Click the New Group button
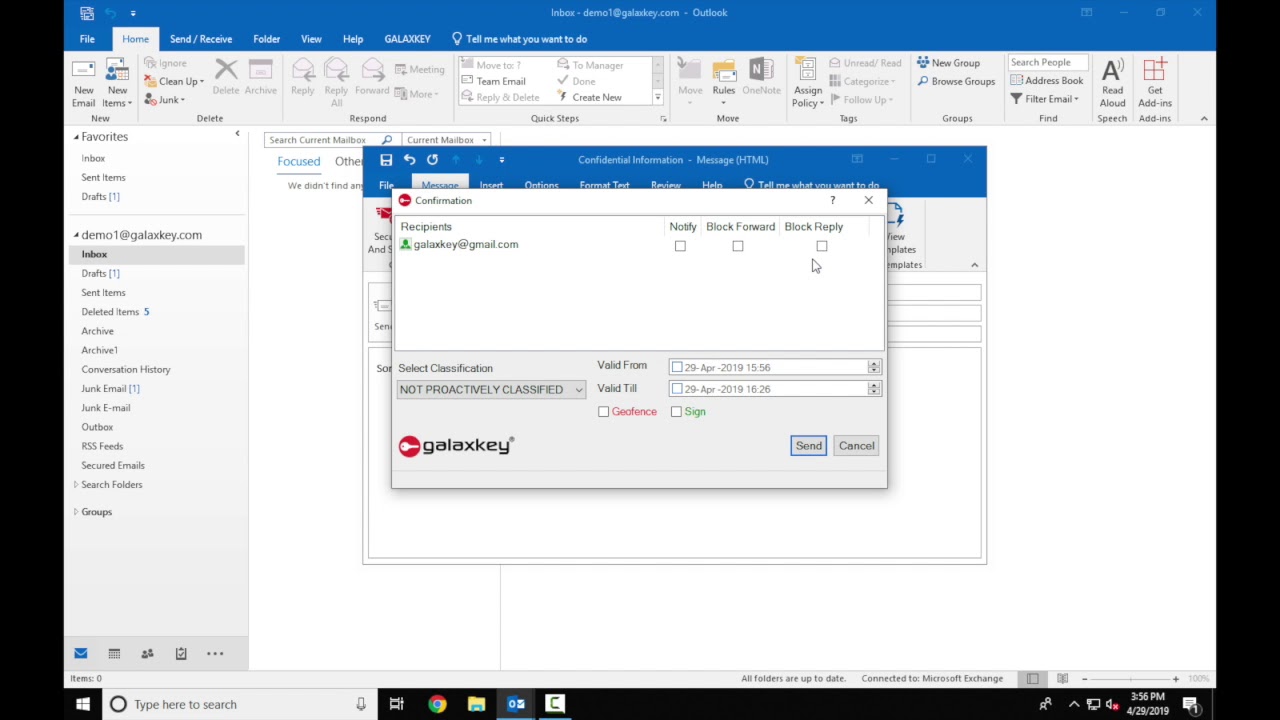 tap(948, 63)
